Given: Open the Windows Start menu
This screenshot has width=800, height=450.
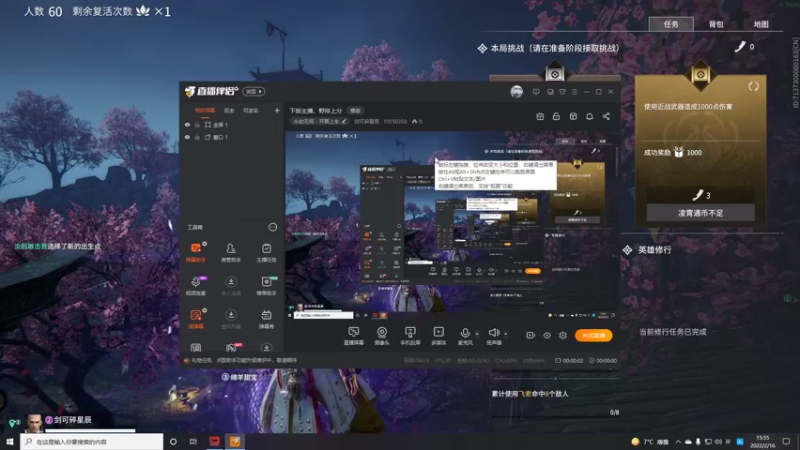Looking at the screenshot, I should [10, 441].
